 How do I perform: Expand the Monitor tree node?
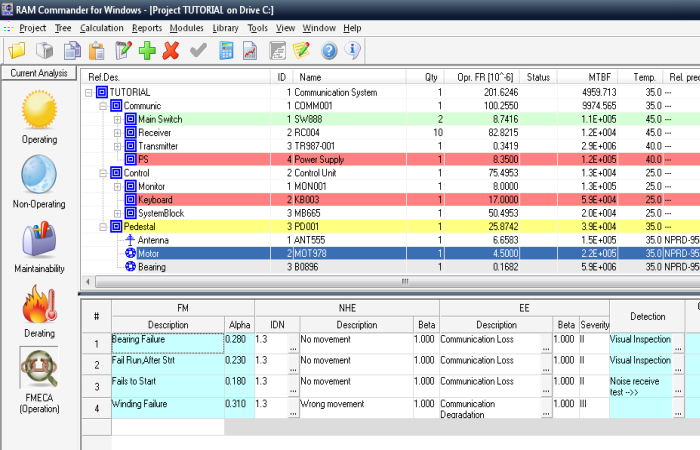pyautogui.click(x=117, y=186)
